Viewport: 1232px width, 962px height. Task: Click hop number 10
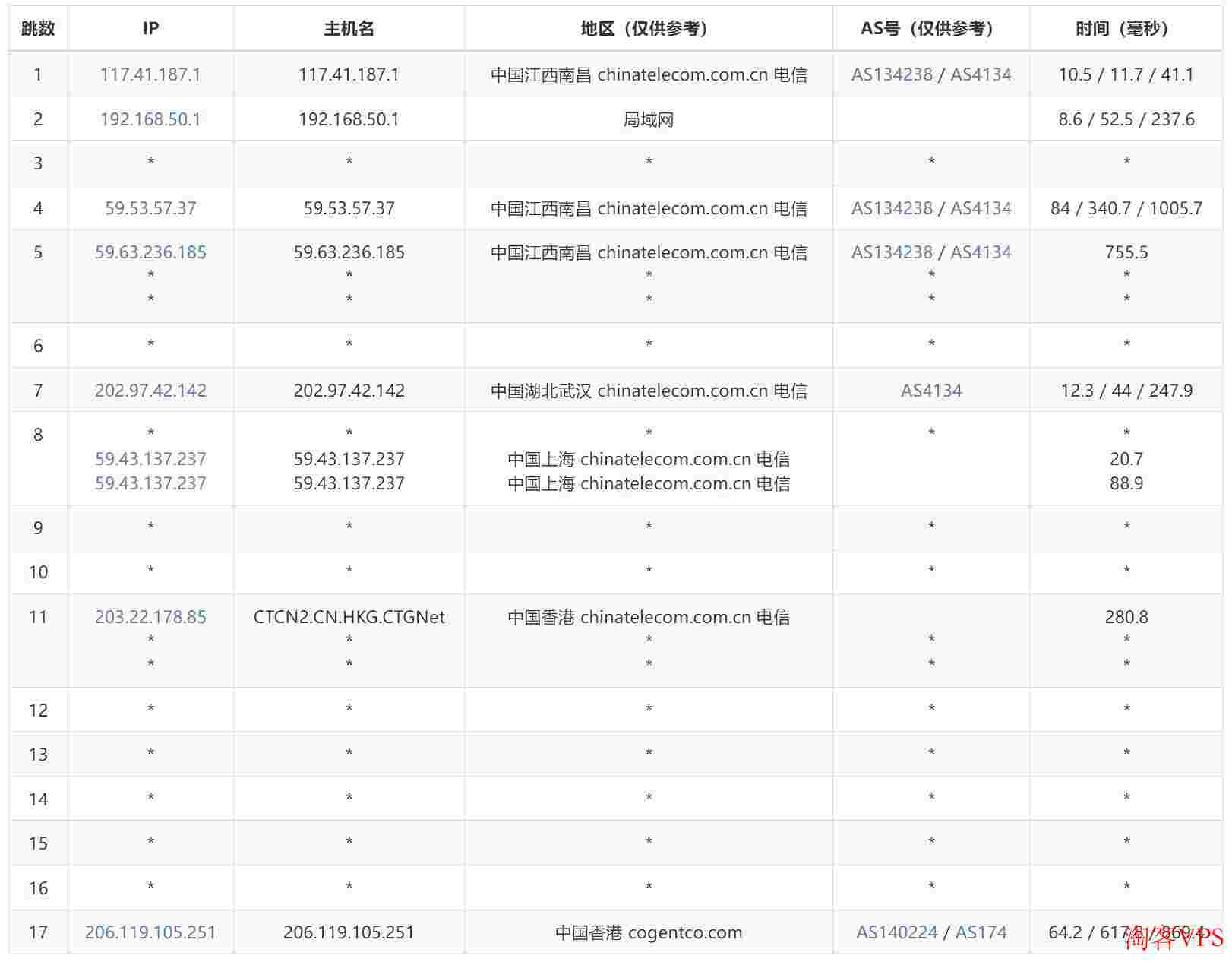coord(38,572)
